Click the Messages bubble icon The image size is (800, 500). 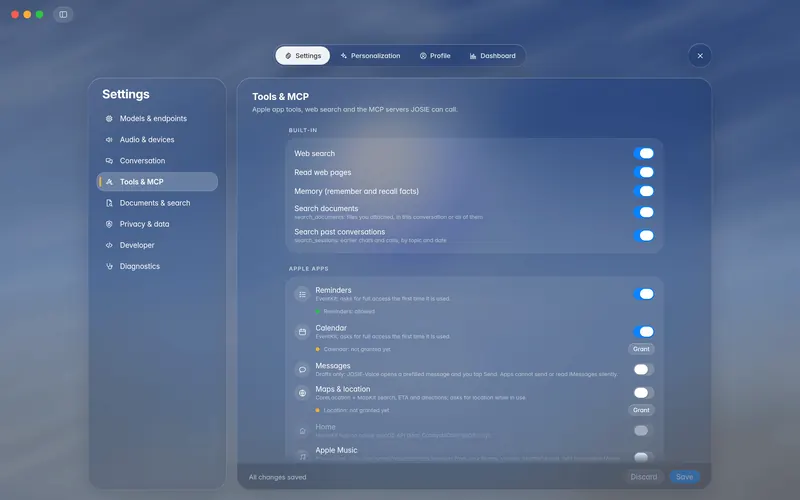pos(302,369)
